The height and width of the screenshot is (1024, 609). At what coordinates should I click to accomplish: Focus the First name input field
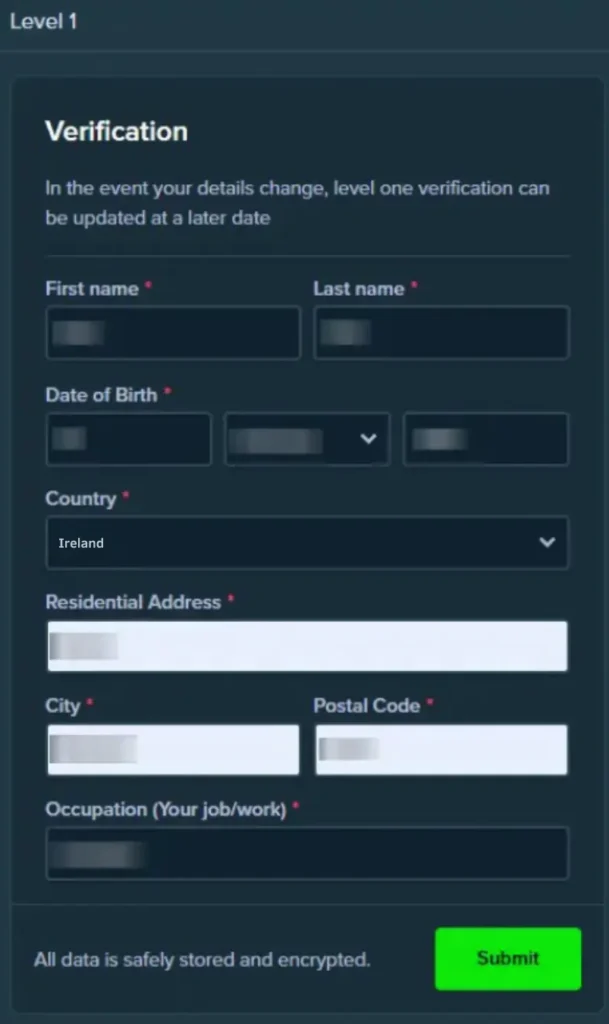(173, 333)
